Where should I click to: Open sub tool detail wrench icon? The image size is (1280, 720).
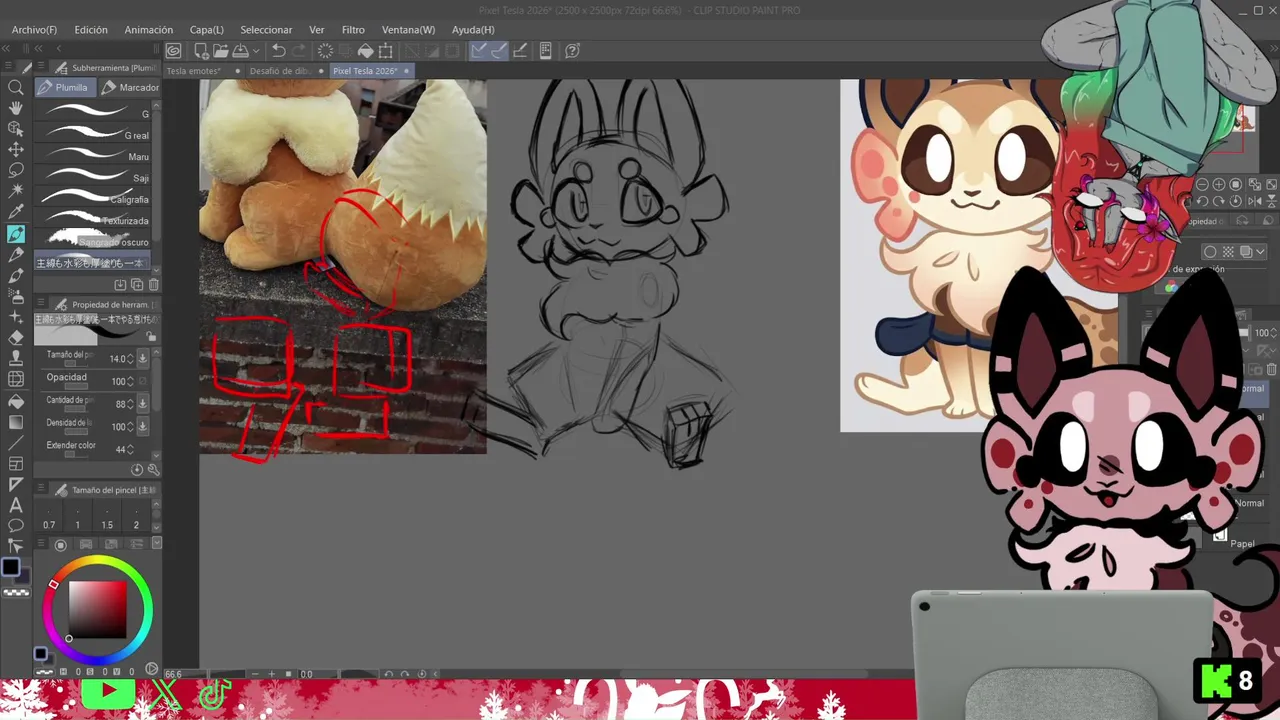153,469
